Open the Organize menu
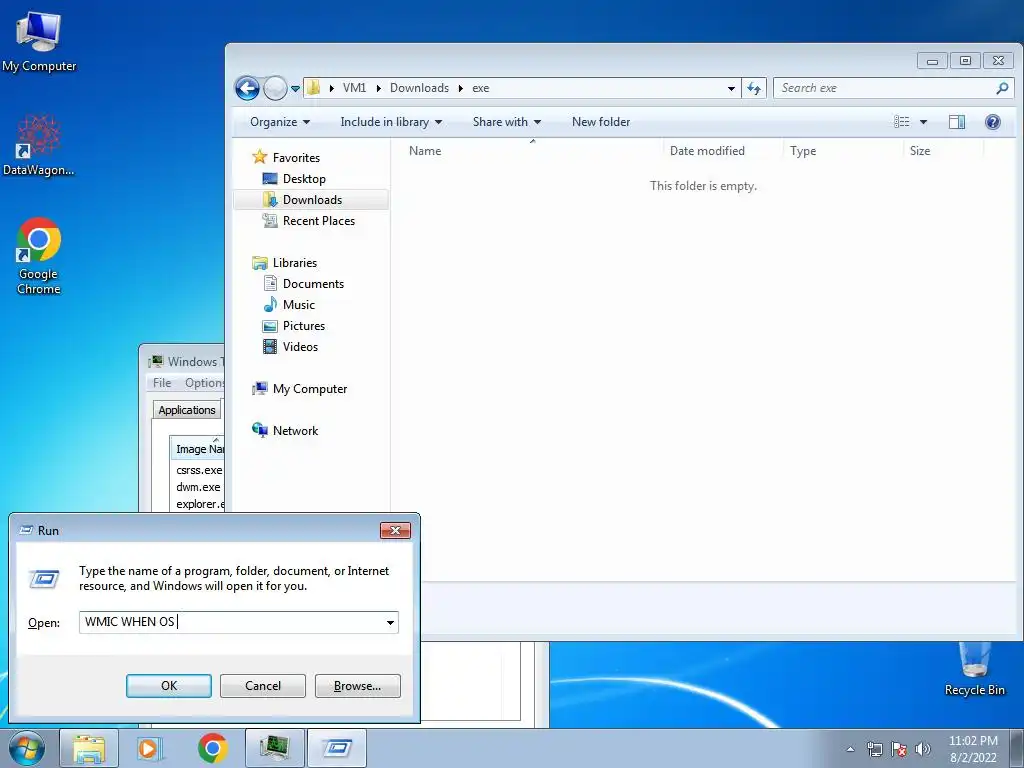The image size is (1024, 768). tap(280, 122)
